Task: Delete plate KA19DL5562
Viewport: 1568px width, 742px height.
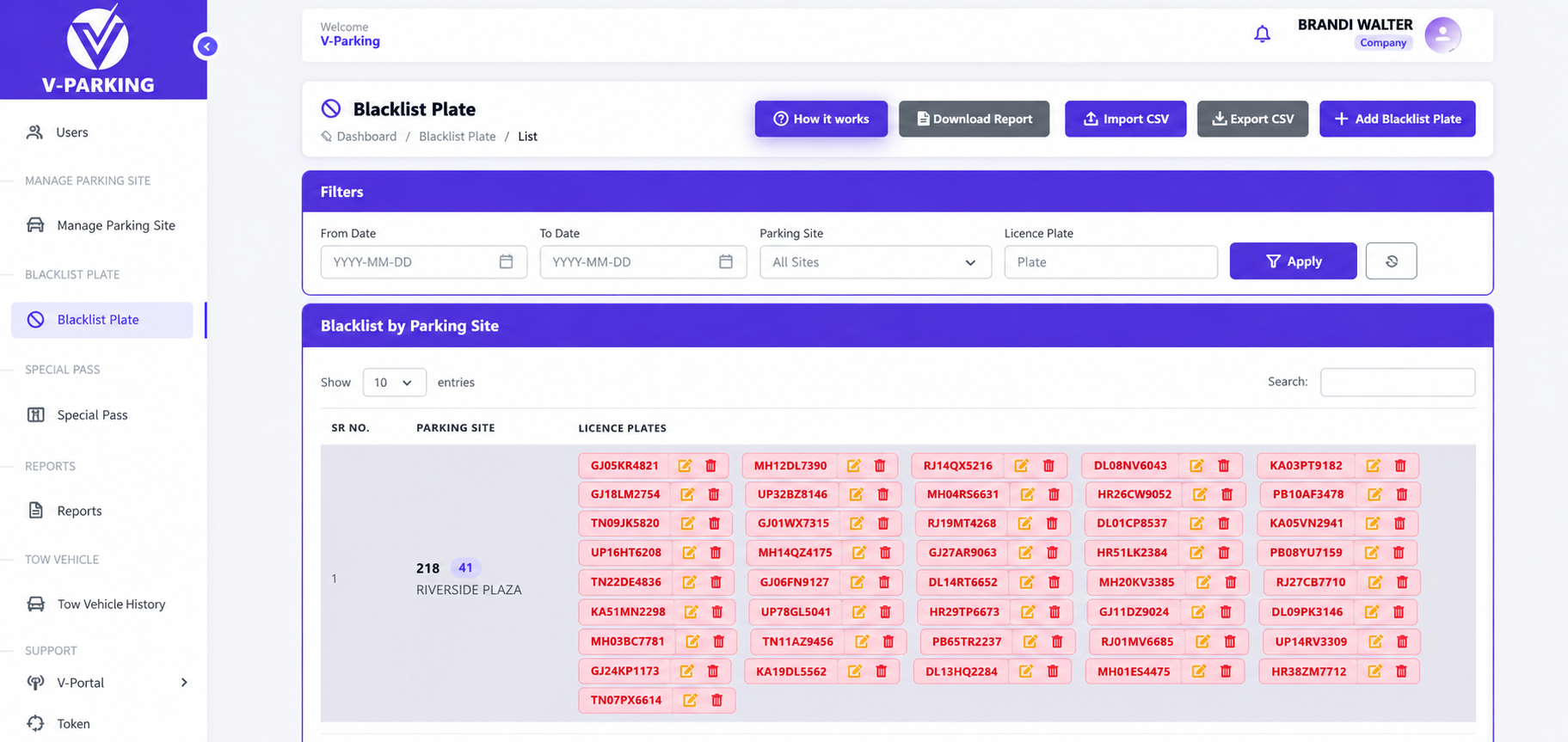Action: (x=881, y=671)
